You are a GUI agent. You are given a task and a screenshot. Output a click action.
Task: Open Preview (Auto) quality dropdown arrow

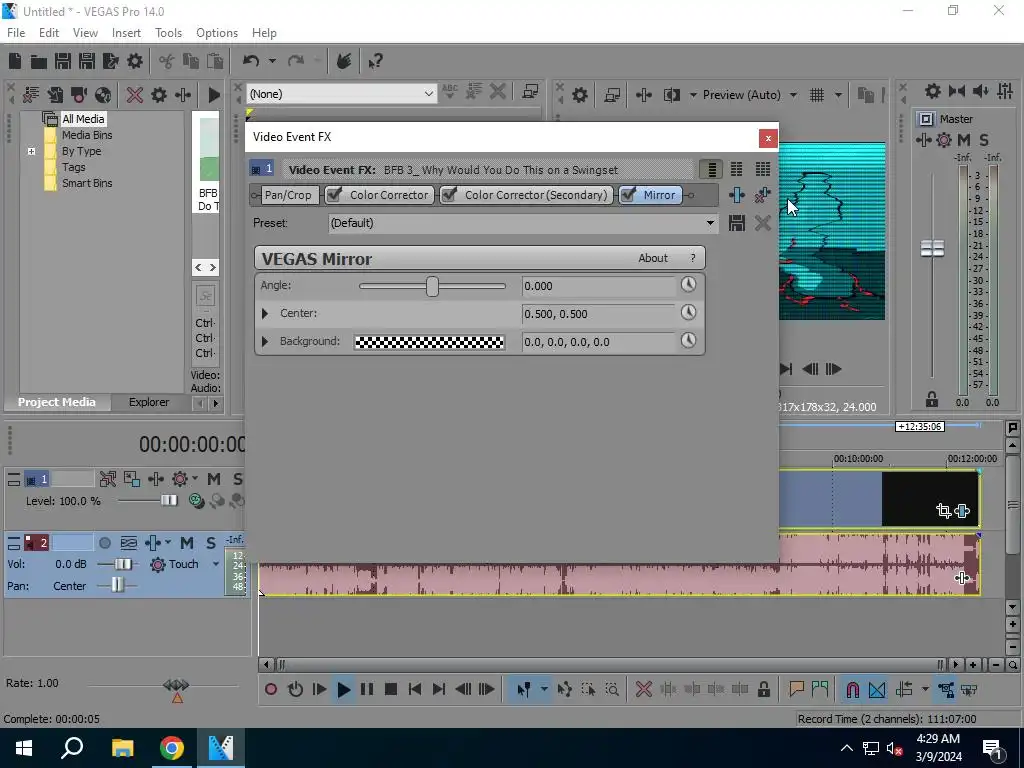[x=793, y=95]
